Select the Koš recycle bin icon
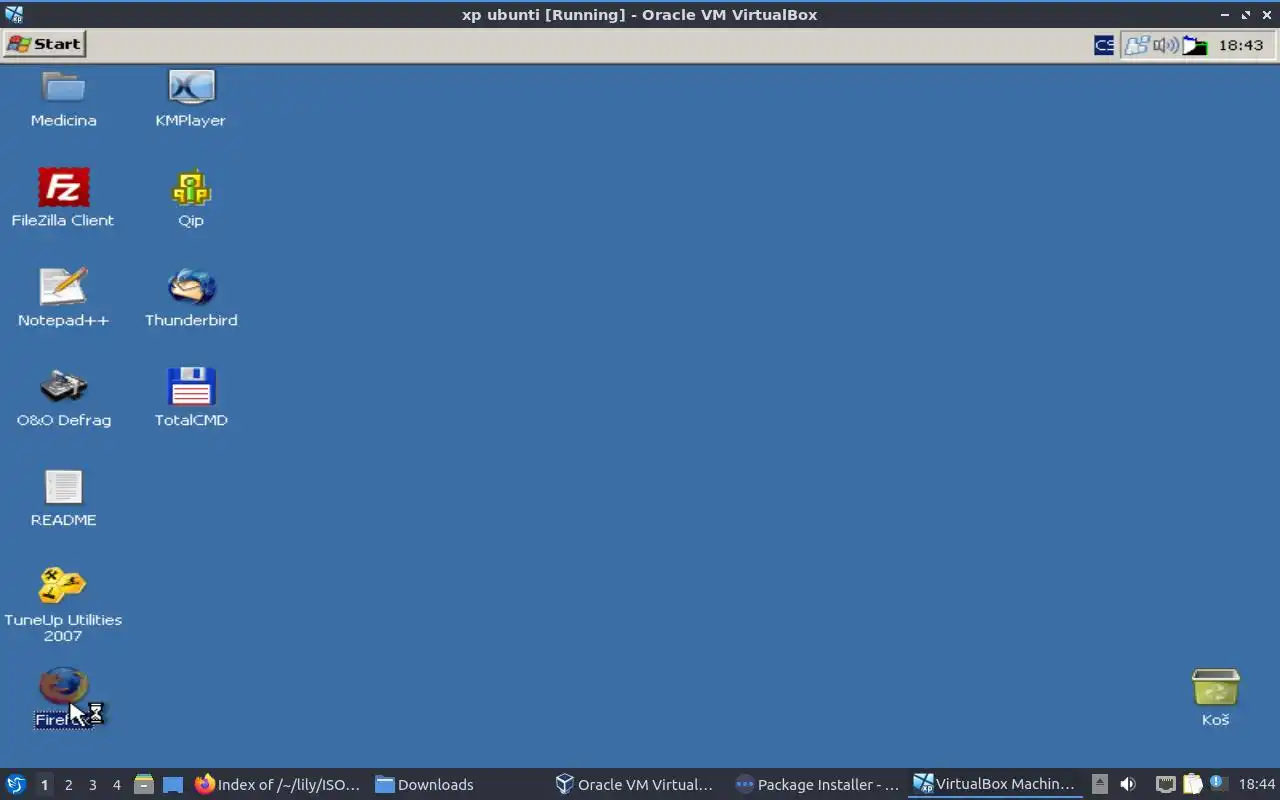Screen dimensions: 1280x800 (1215, 698)
